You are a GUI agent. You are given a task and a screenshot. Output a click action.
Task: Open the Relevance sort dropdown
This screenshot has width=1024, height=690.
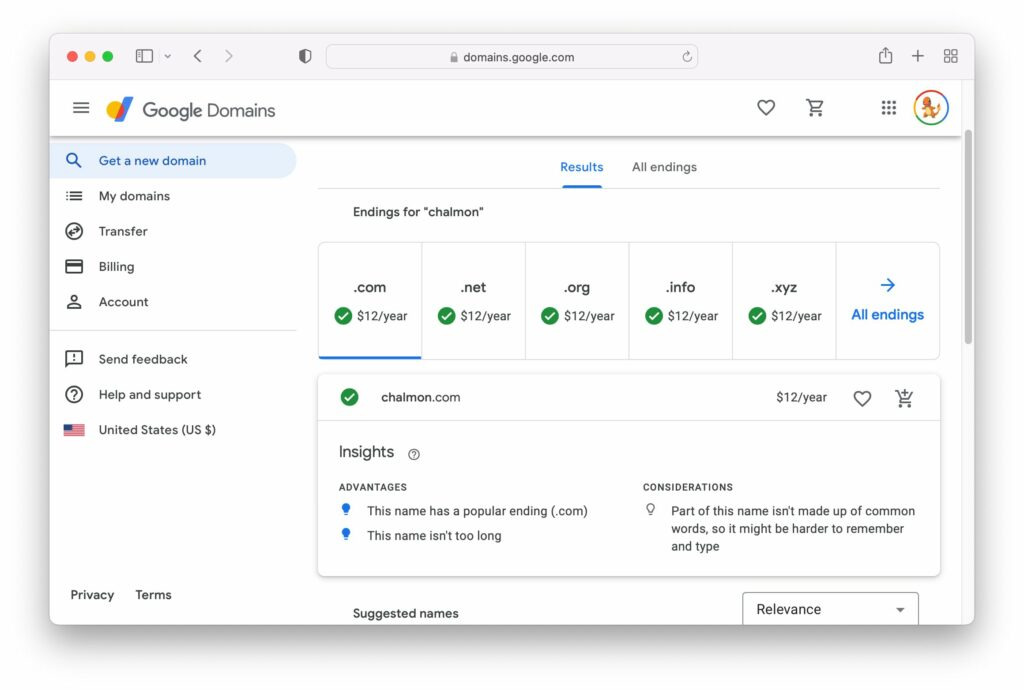click(830, 609)
